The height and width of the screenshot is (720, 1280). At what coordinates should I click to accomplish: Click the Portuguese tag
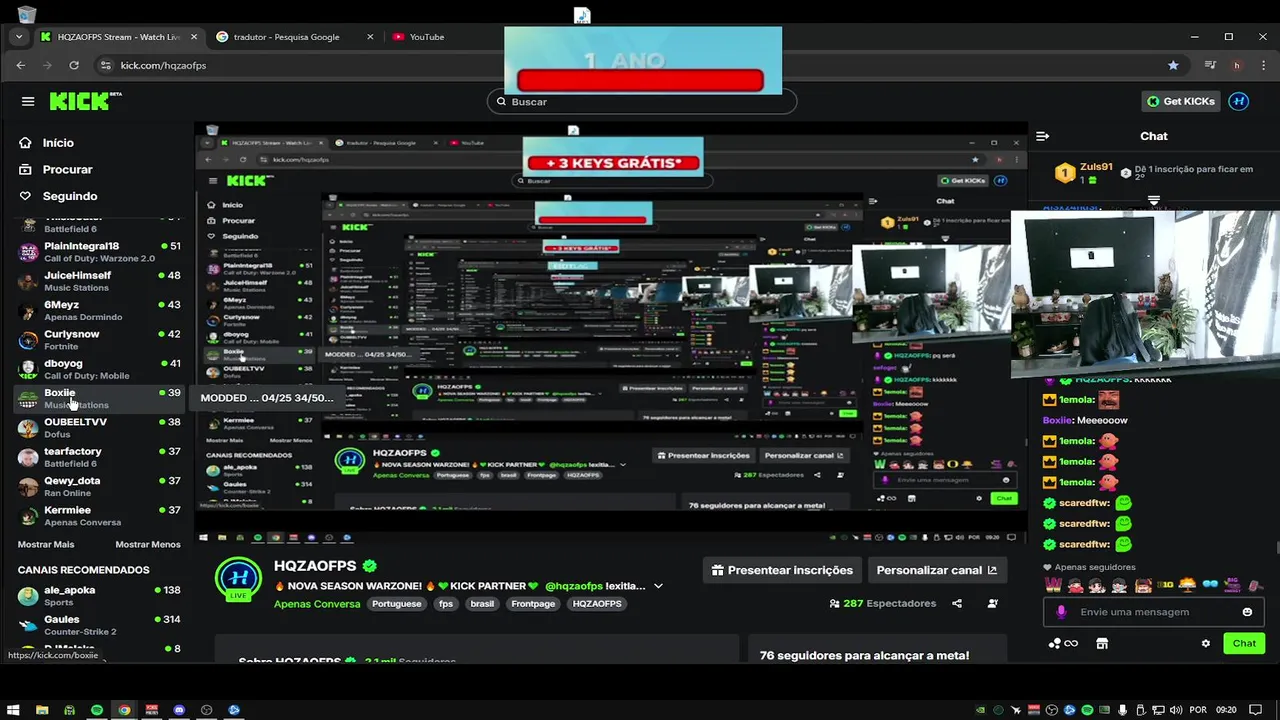point(397,604)
